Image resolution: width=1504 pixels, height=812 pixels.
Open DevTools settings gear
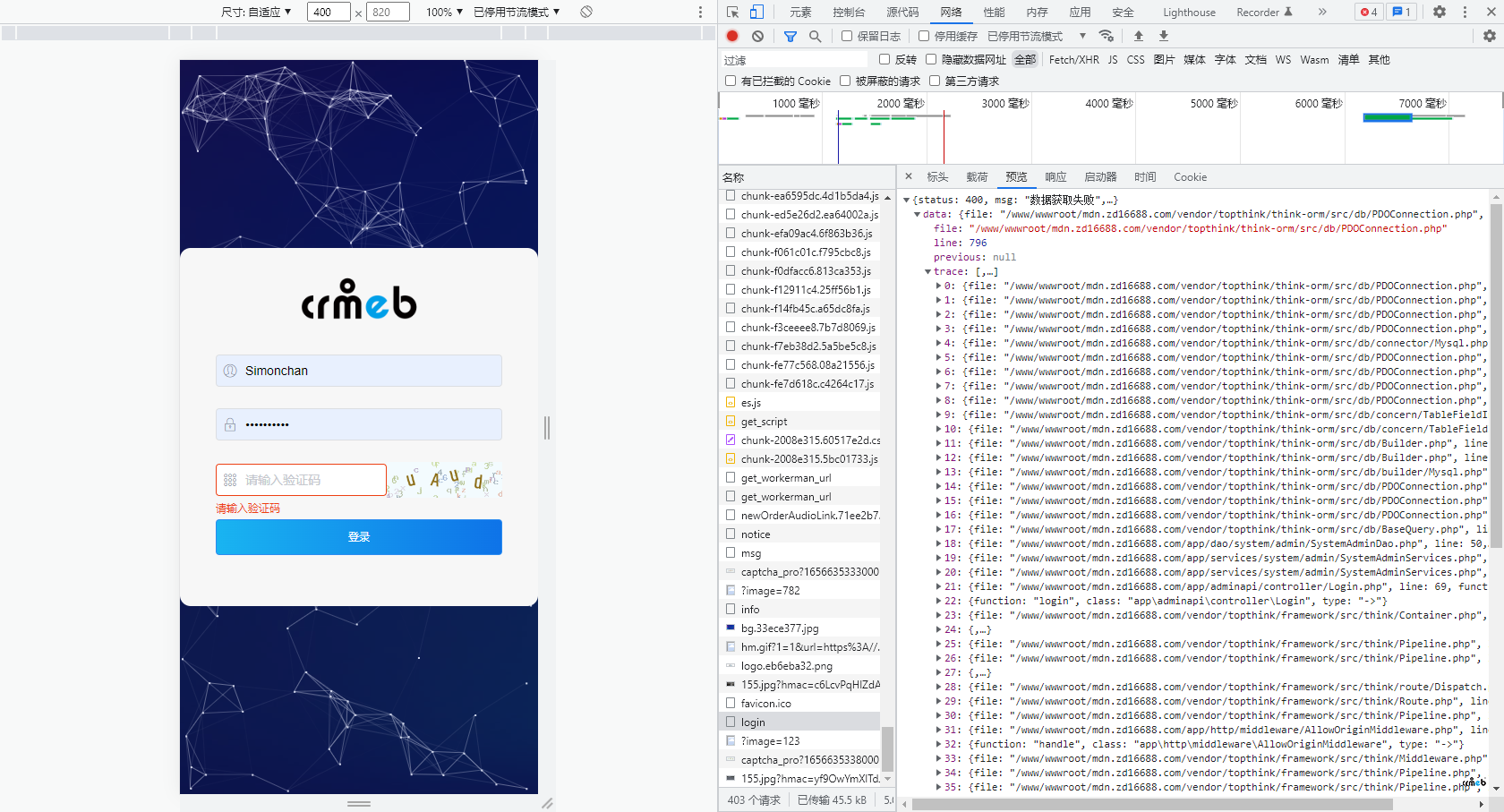point(1440,12)
